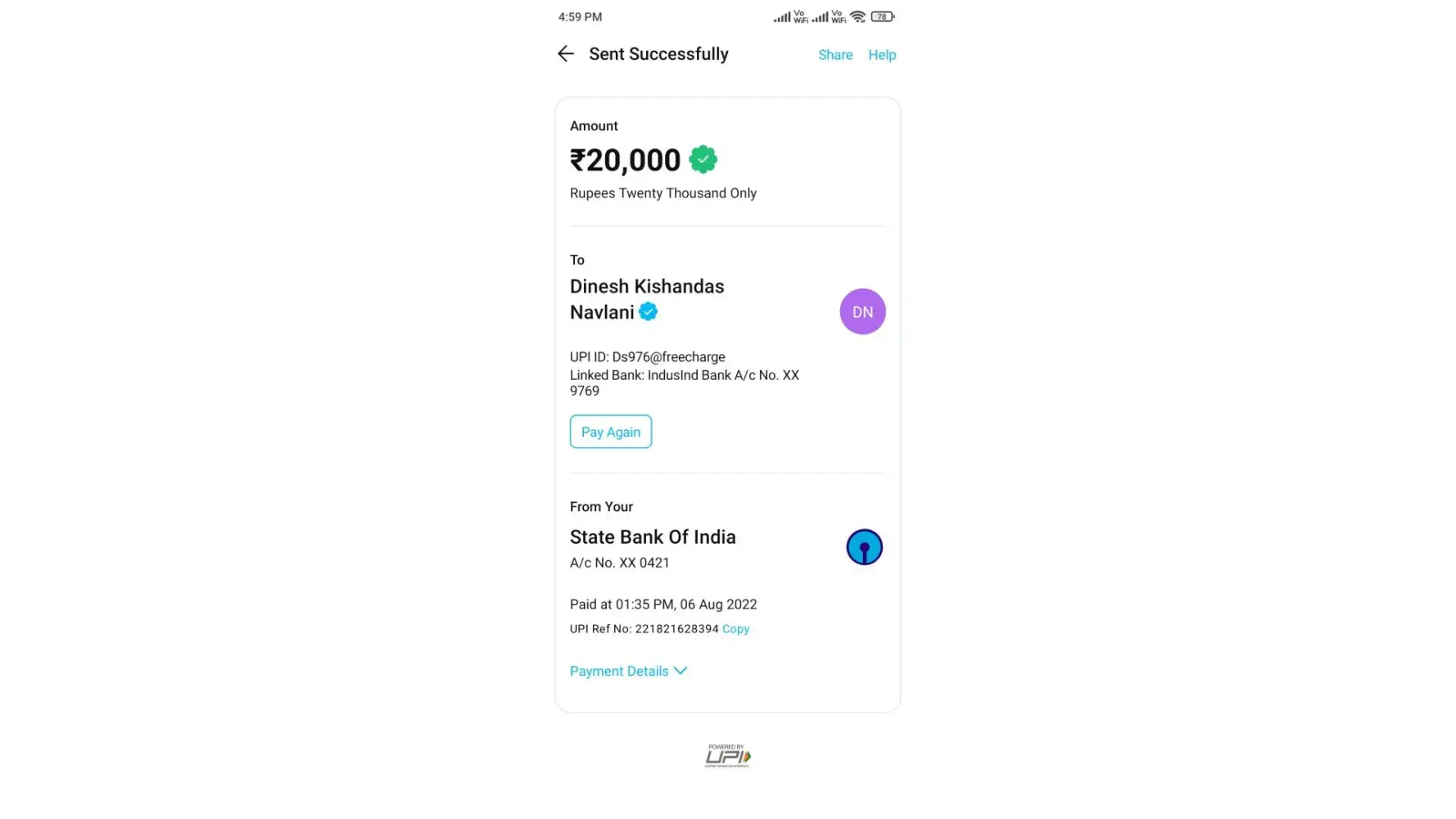This screenshot has width=1456, height=819.
Task: Click the UPI ID Ds976@freecharge
Action: coord(668,357)
